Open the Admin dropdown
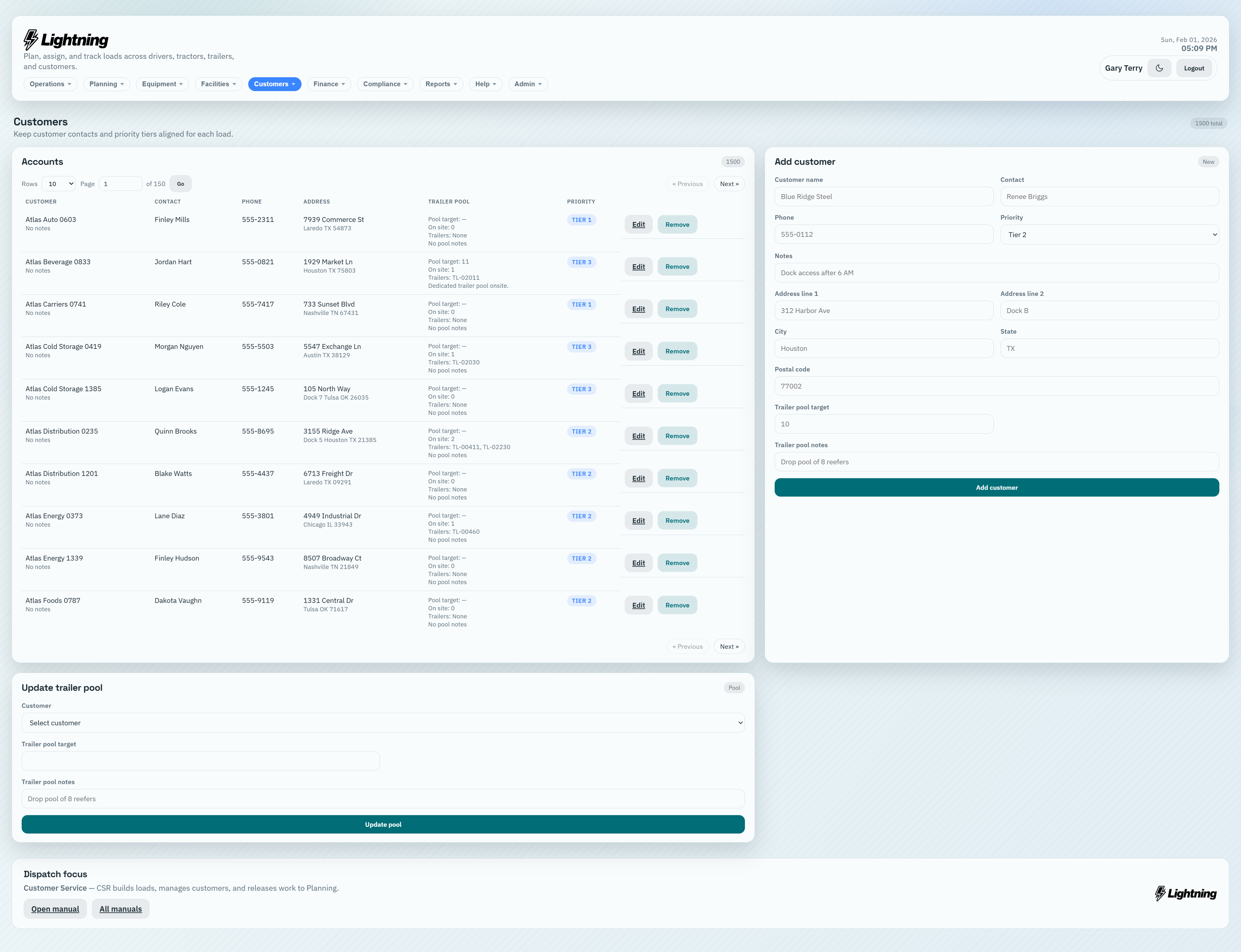This screenshot has height=952, width=1241. coord(527,84)
